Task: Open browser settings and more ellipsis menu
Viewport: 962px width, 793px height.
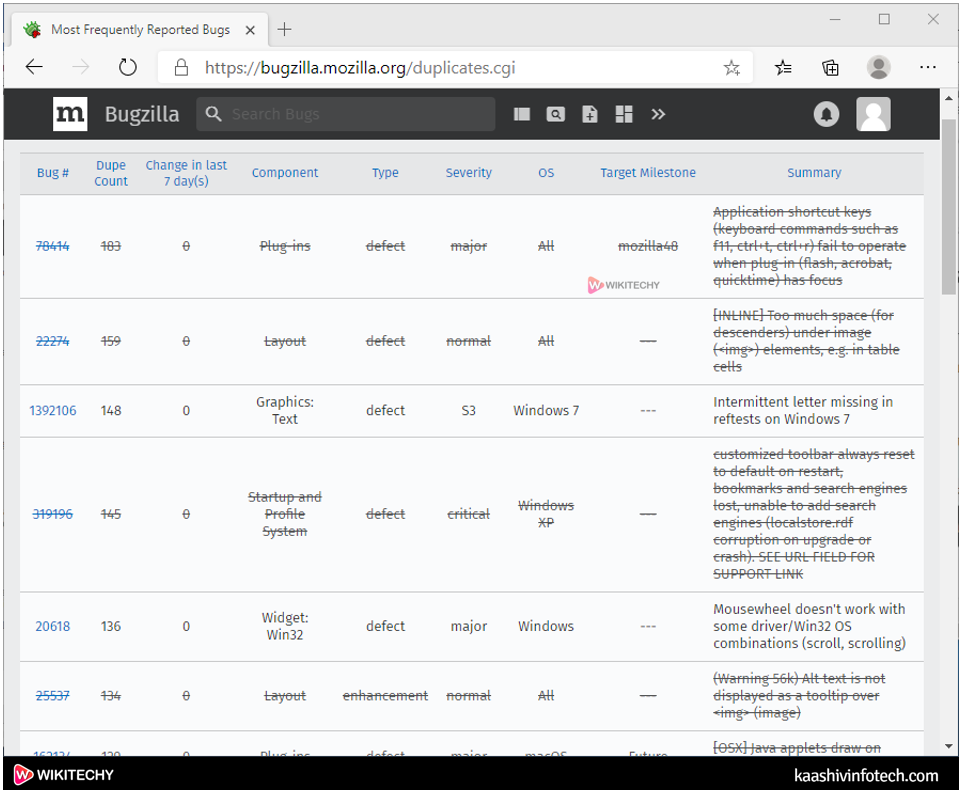Action: (x=927, y=68)
